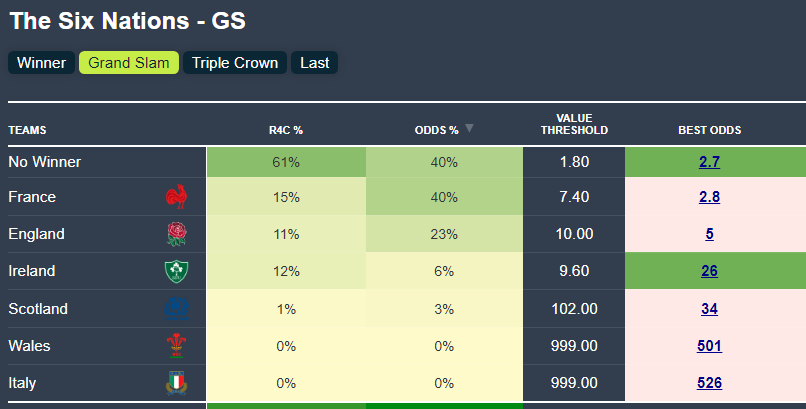
Task: Click France best odds 2.8 link
Action: pyautogui.click(x=710, y=197)
